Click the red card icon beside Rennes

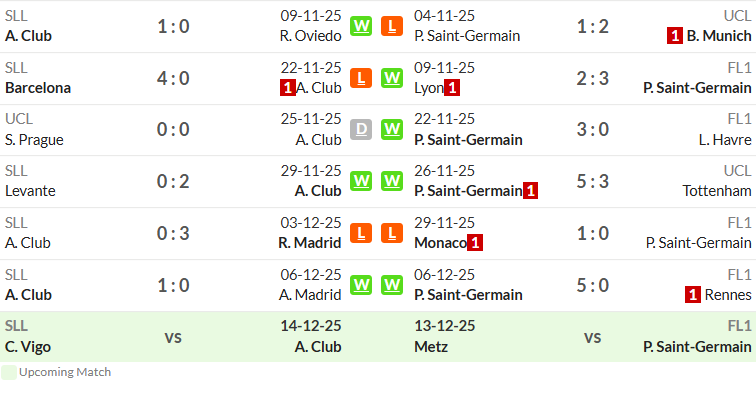pyautogui.click(x=693, y=294)
